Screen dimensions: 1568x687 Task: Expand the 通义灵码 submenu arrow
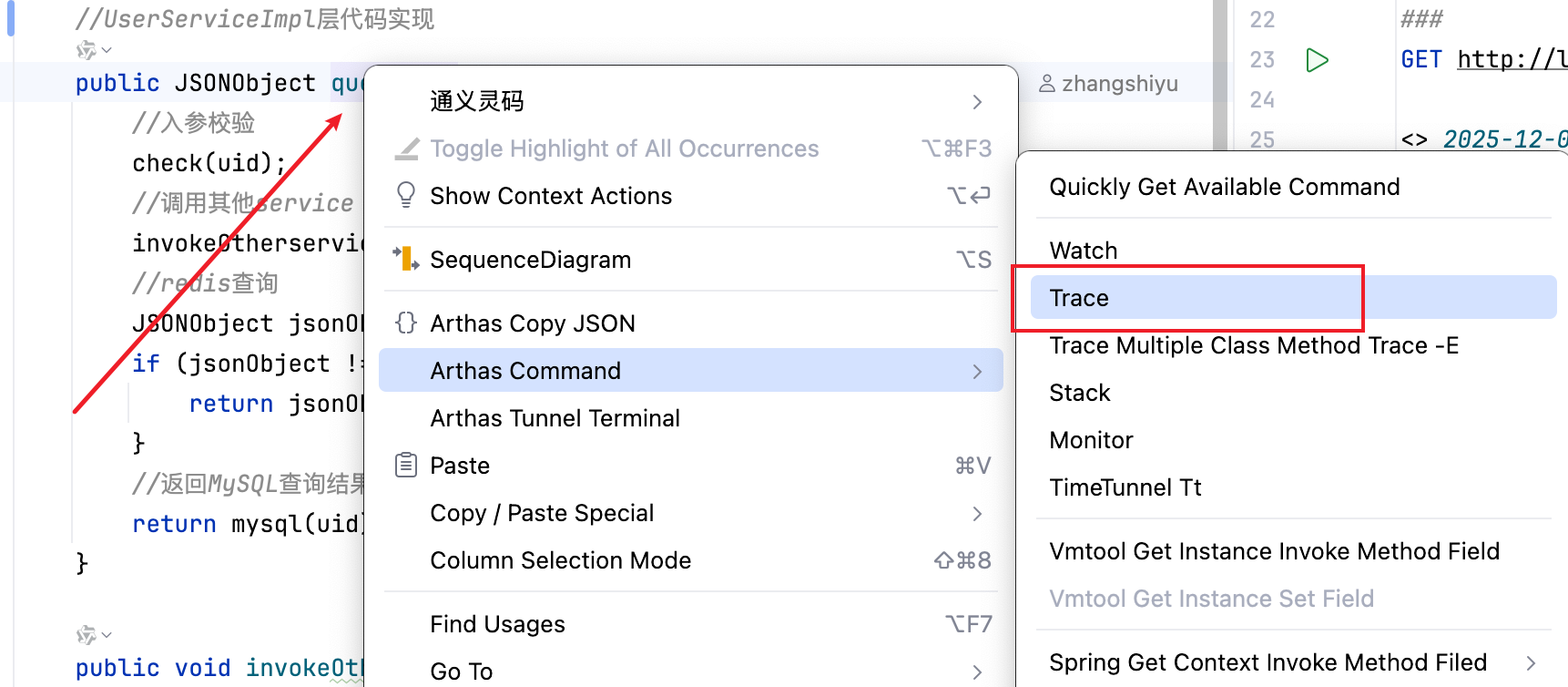(x=977, y=102)
